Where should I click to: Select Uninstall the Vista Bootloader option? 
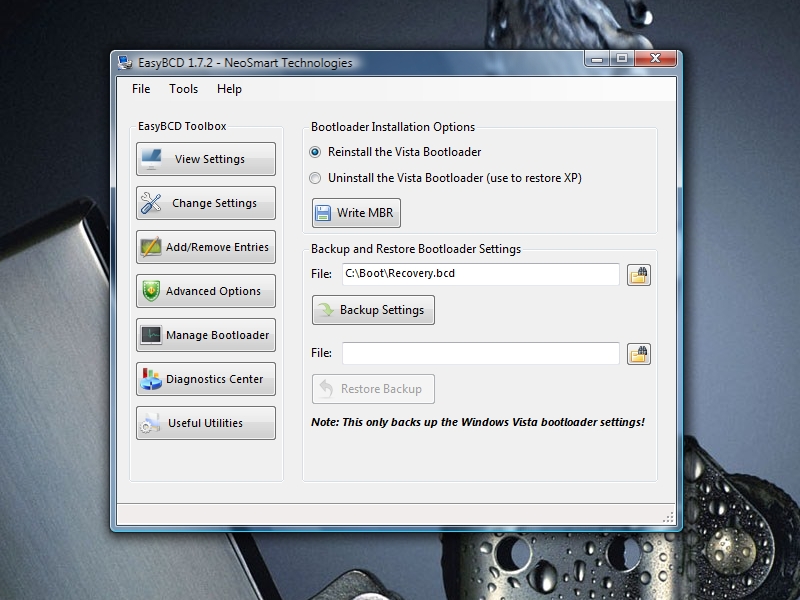tap(445, 178)
